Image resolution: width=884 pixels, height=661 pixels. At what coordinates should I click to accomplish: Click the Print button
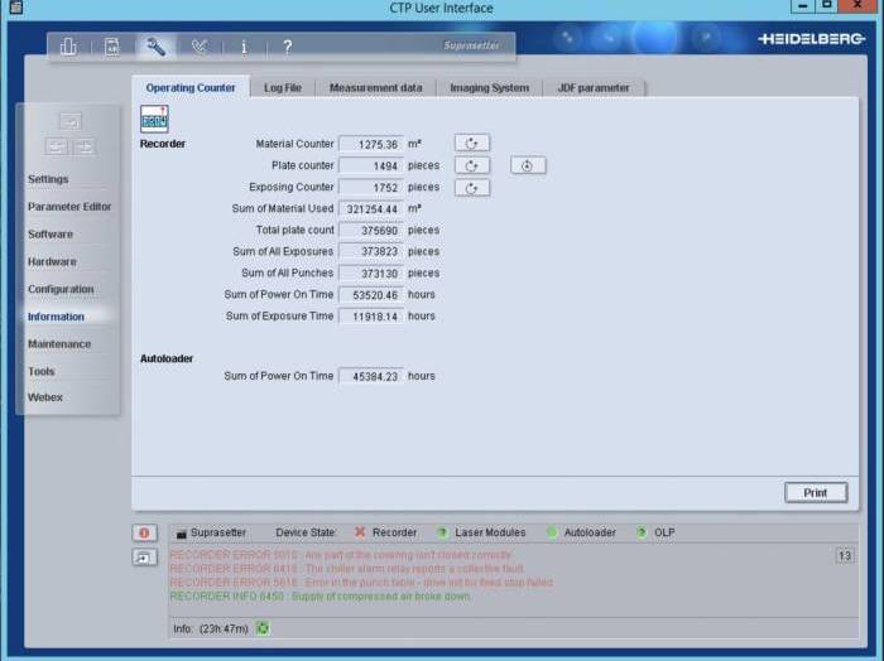pyautogui.click(x=815, y=493)
